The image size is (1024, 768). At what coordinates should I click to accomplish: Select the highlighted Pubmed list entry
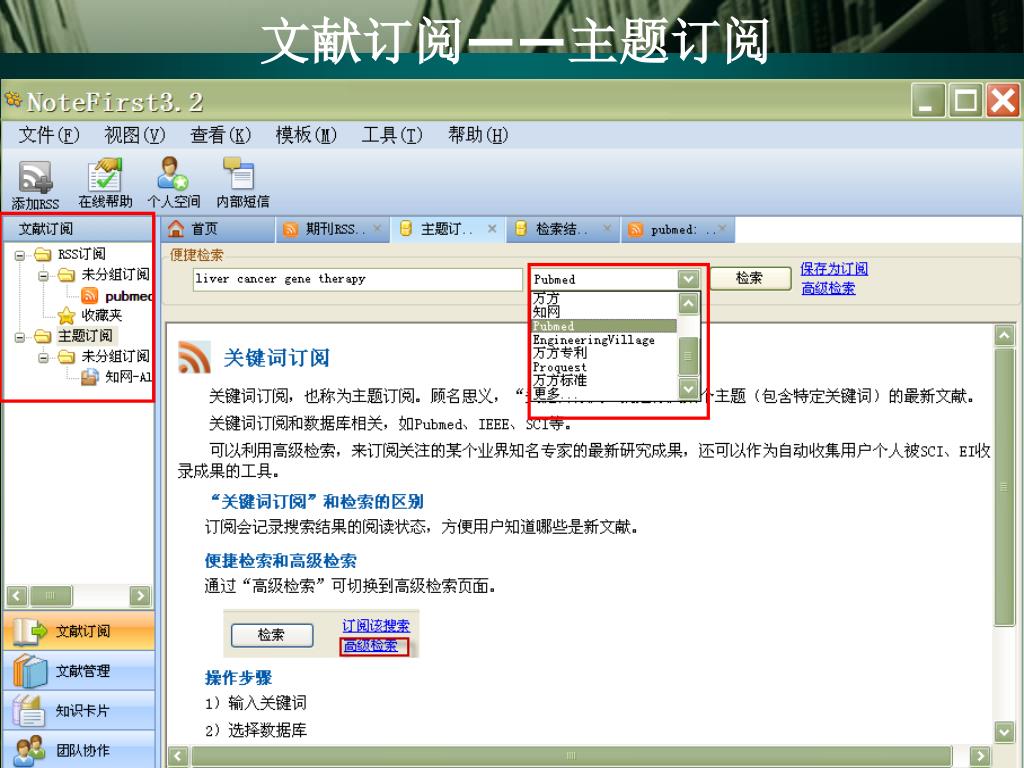pyautogui.click(x=604, y=326)
